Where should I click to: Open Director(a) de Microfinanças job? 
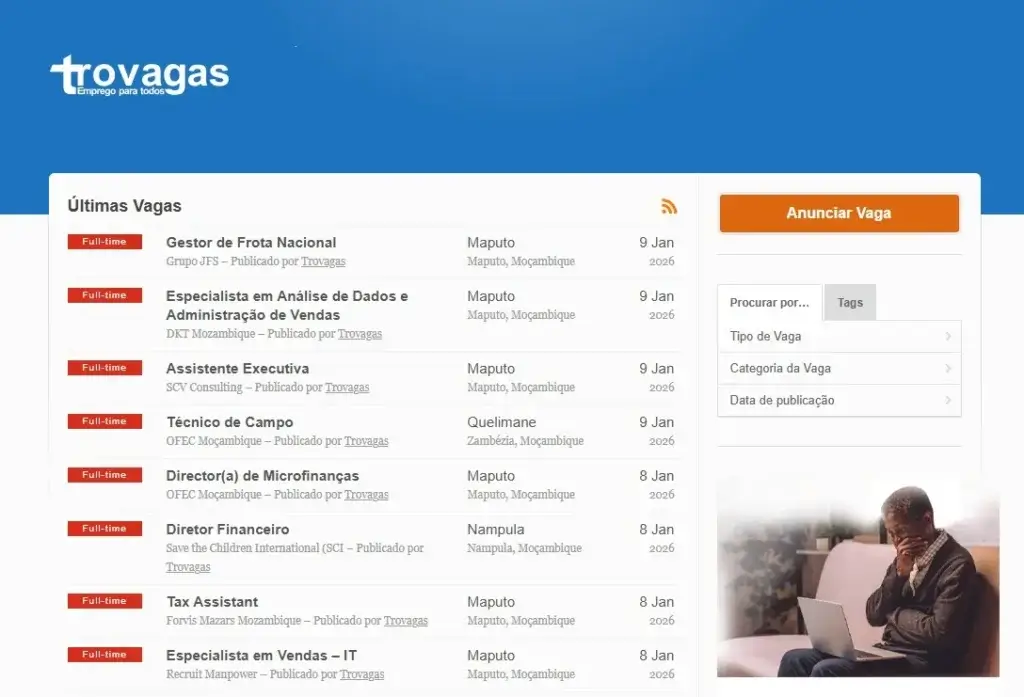tap(263, 476)
